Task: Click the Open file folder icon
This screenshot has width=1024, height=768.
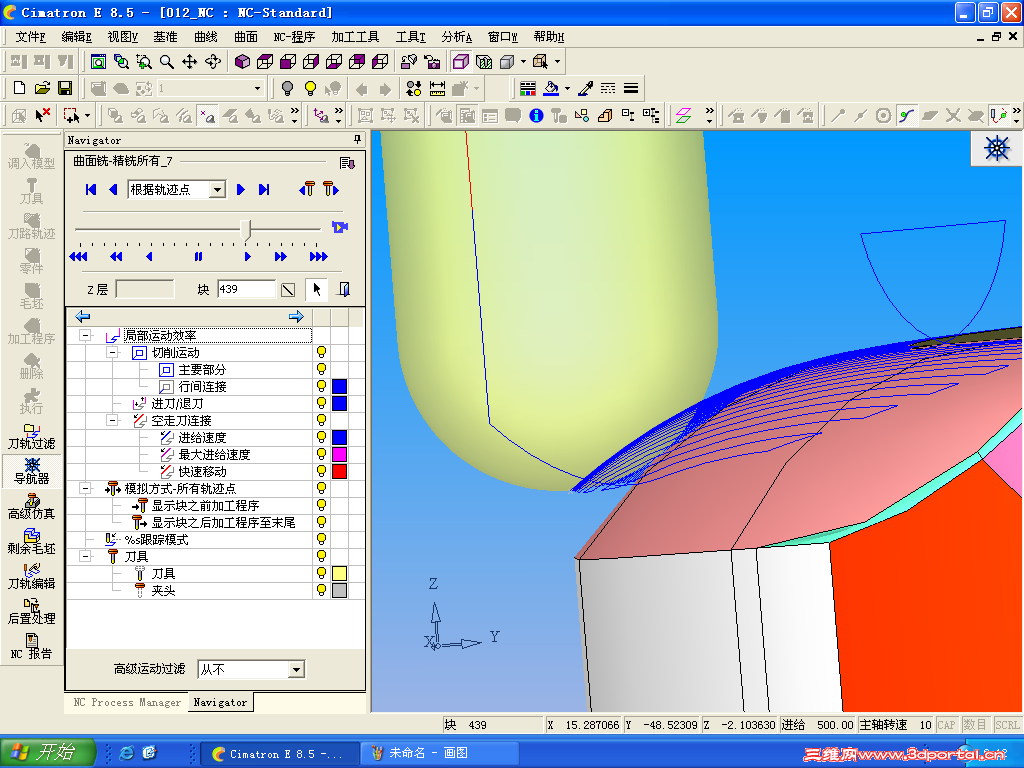Action: (42, 88)
